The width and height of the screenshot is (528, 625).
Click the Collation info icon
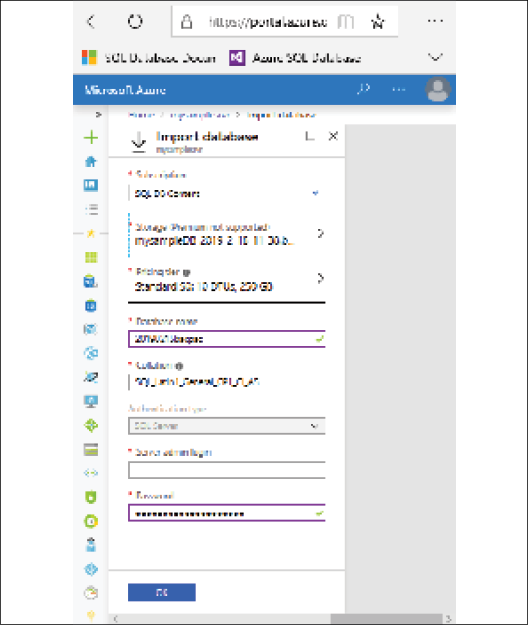tap(179, 366)
